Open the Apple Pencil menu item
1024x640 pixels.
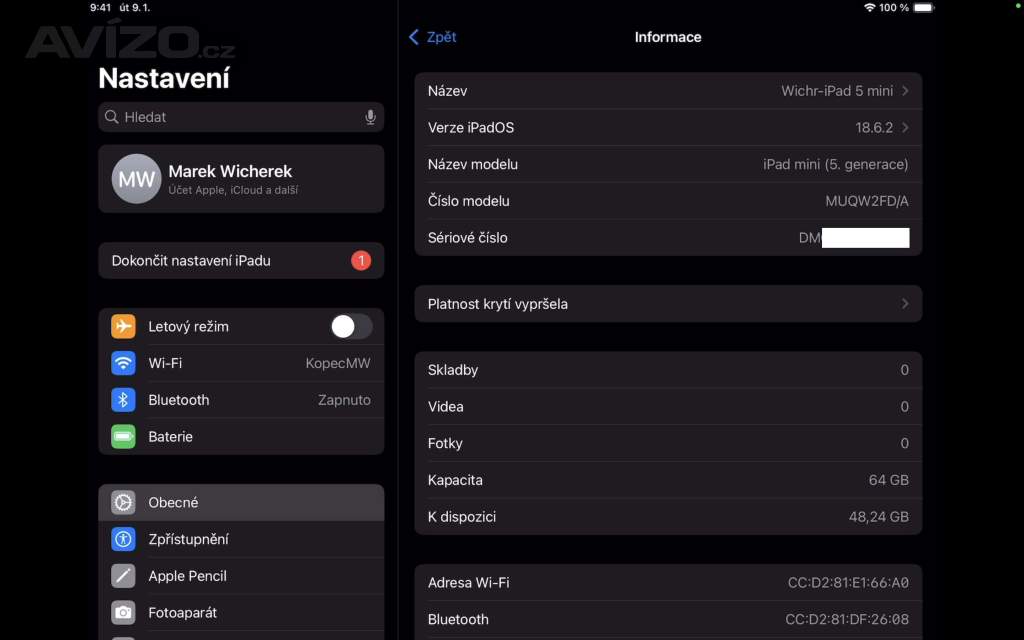tap(241, 576)
